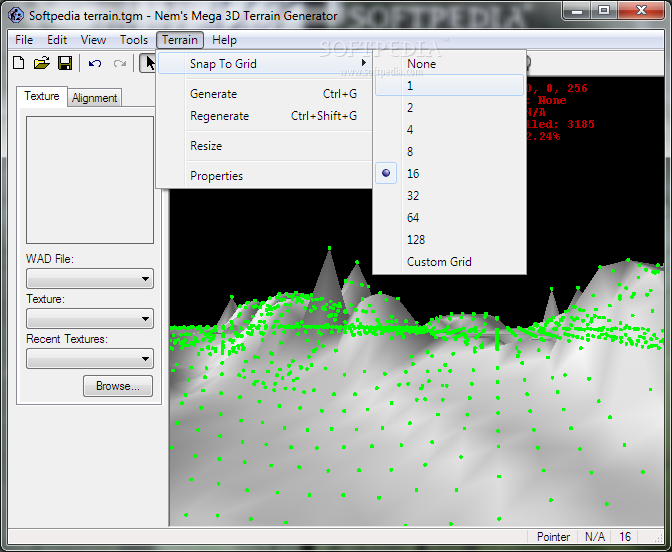The width and height of the screenshot is (672, 552).
Task: Click the New file icon
Action: pyautogui.click(x=19, y=63)
